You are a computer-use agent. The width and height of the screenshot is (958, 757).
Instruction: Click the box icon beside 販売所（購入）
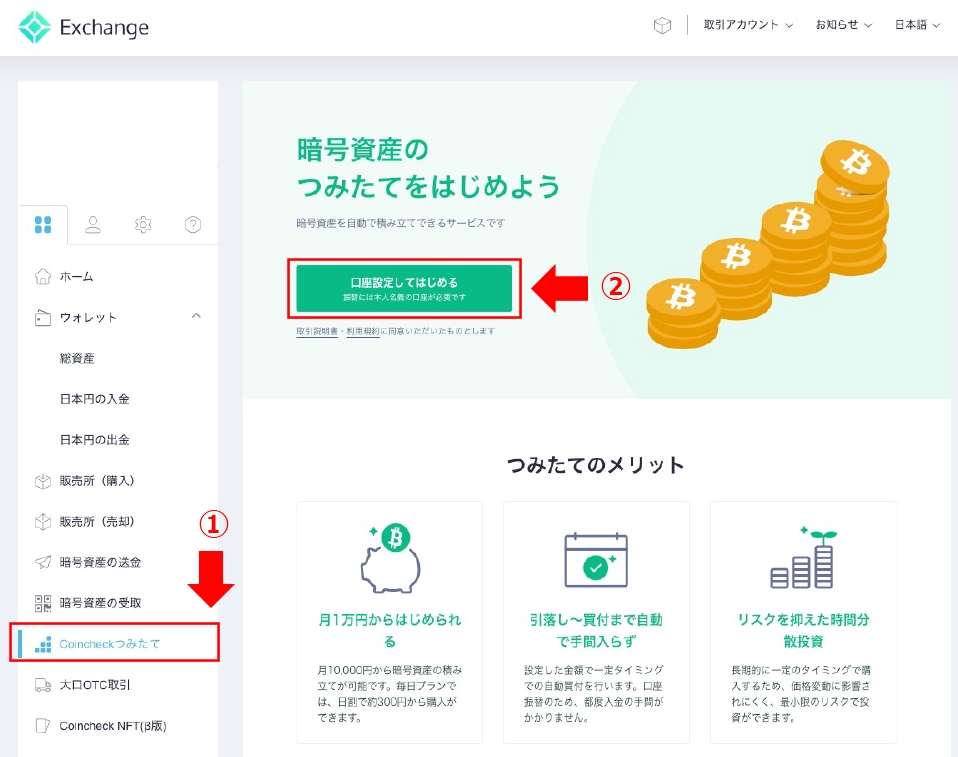point(43,481)
